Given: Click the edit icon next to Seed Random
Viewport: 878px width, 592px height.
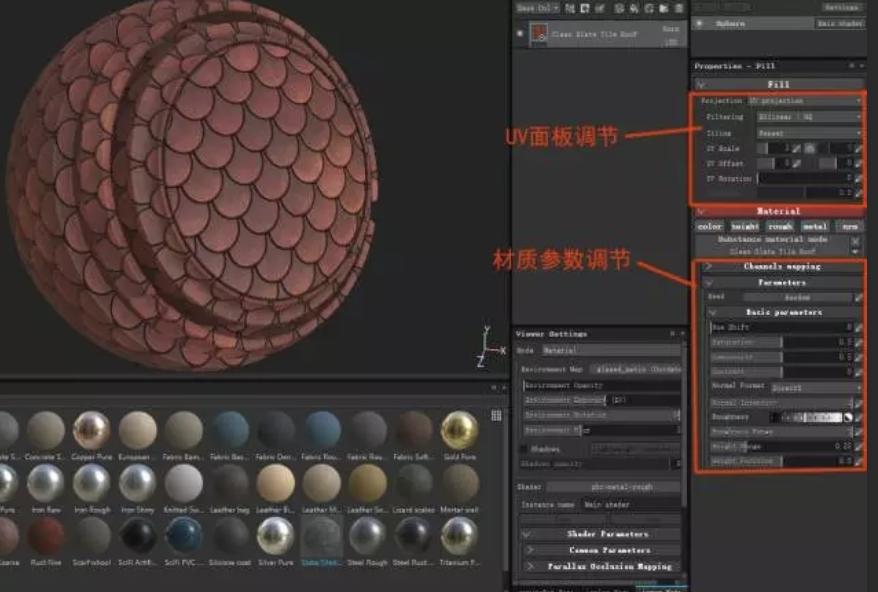Looking at the screenshot, I should point(858,297).
